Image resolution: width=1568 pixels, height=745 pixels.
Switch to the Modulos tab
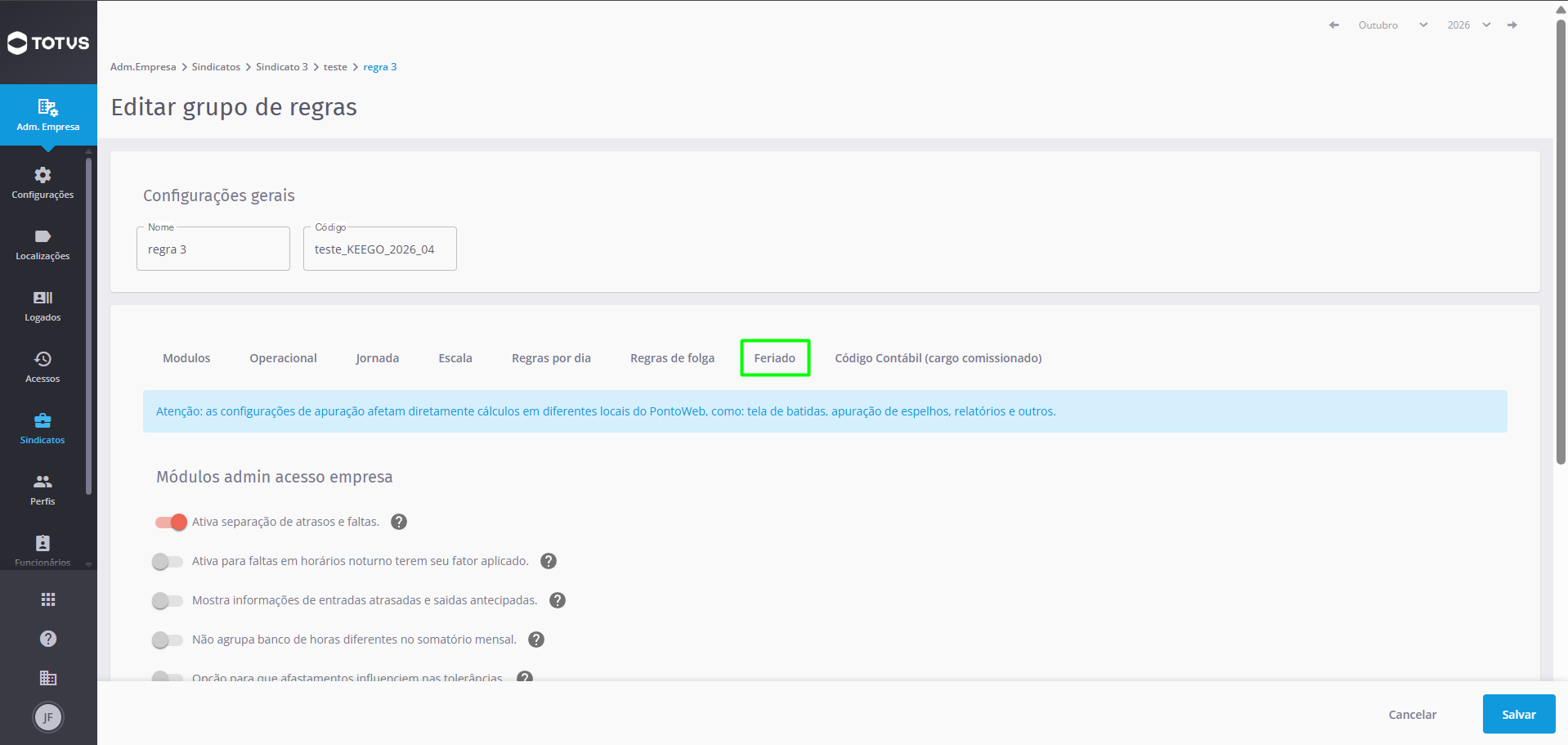186,358
